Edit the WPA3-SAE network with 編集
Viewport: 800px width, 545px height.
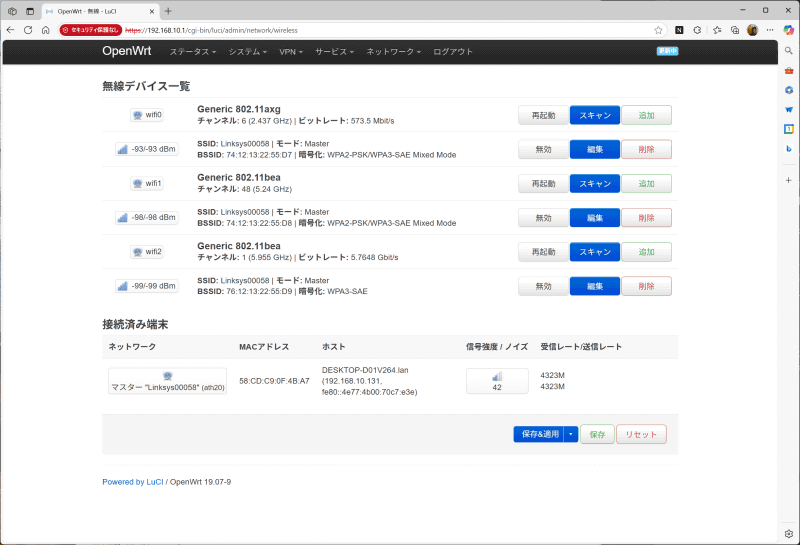[x=595, y=286]
